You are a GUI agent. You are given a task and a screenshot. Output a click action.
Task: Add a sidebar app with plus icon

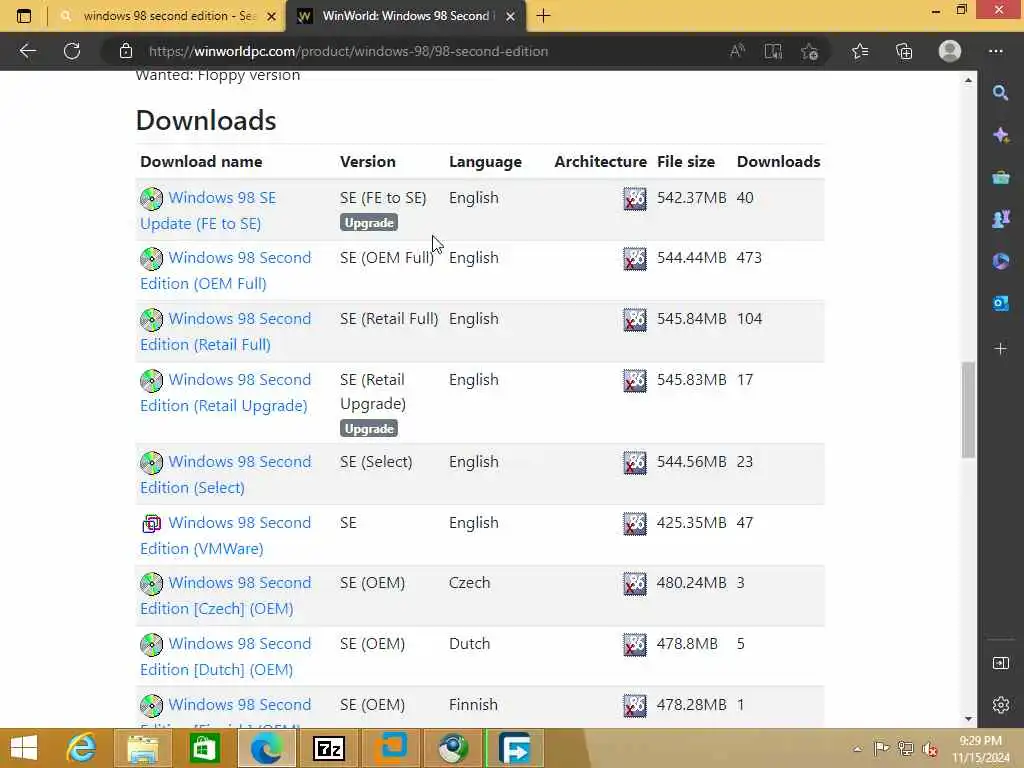pyautogui.click(x=1000, y=349)
